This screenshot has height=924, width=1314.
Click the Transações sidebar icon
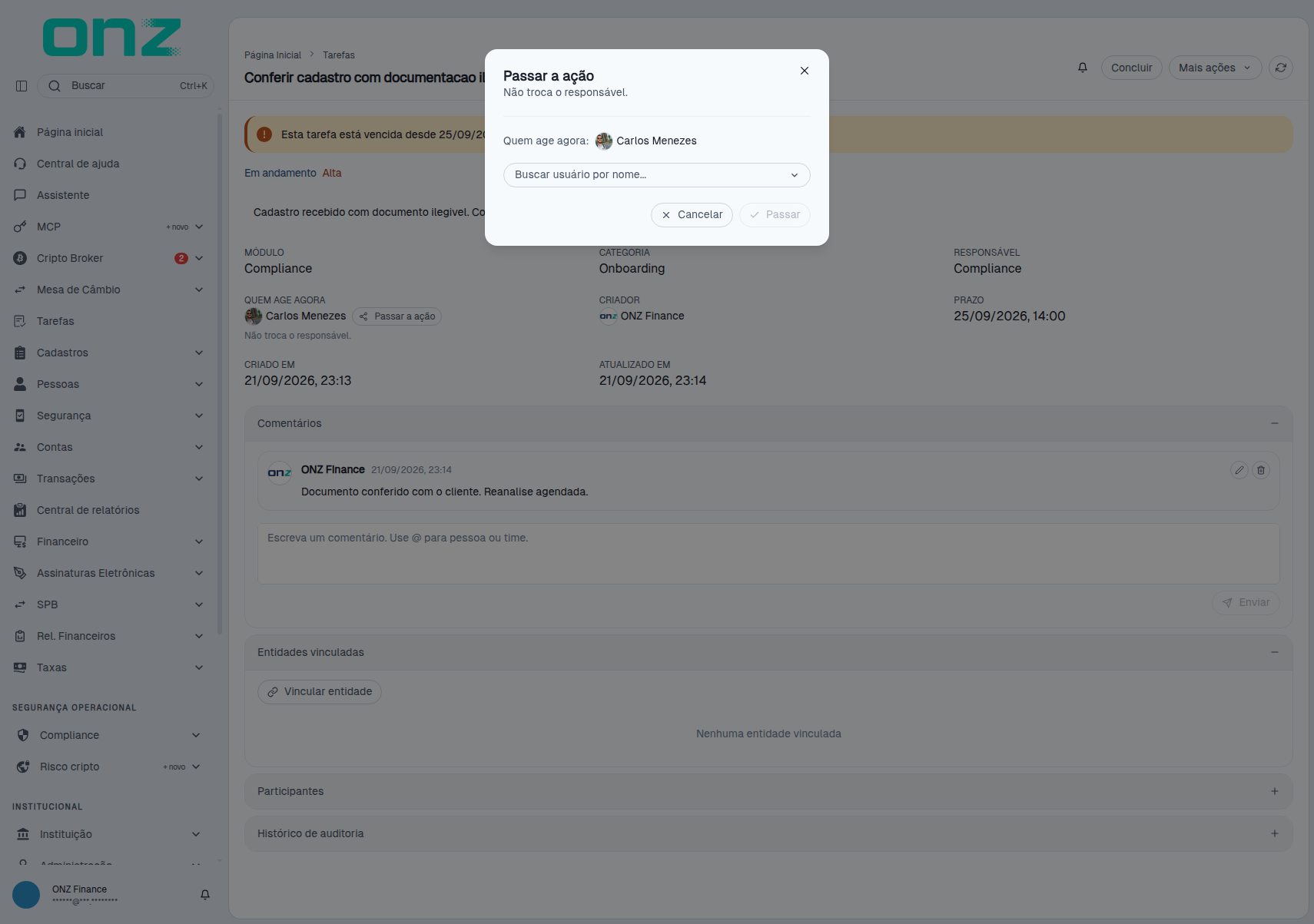[20, 479]
